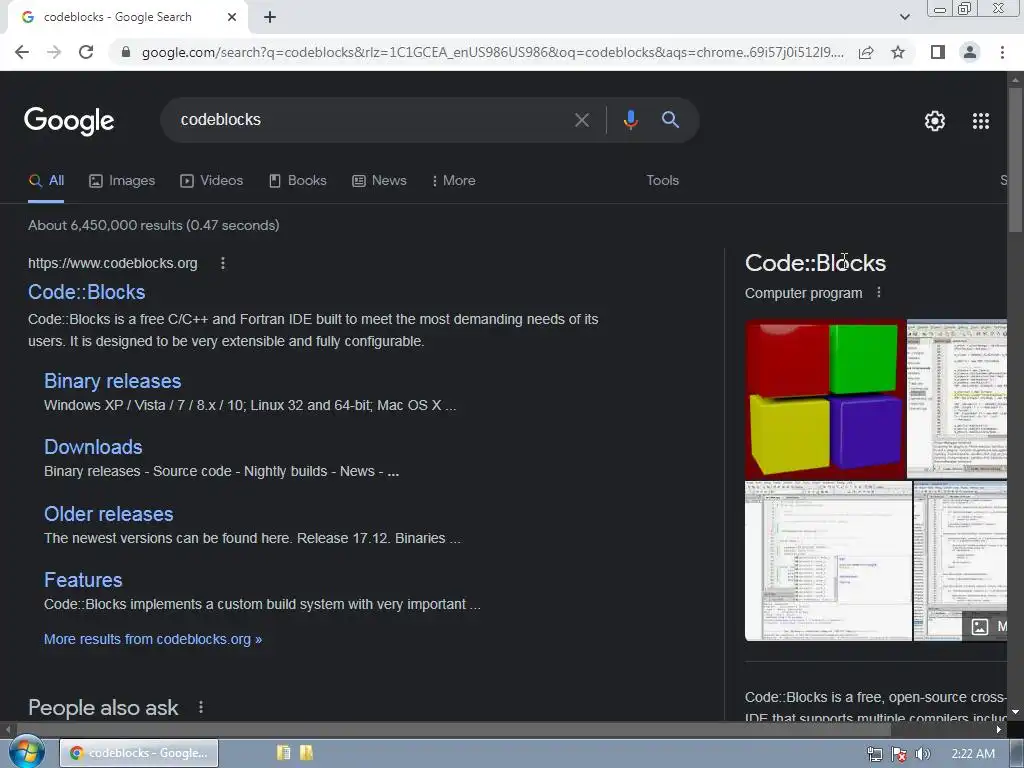Open a new browser tab
Image resolution: width=1024 pixels, height=768 pixels.
point(270,18)
